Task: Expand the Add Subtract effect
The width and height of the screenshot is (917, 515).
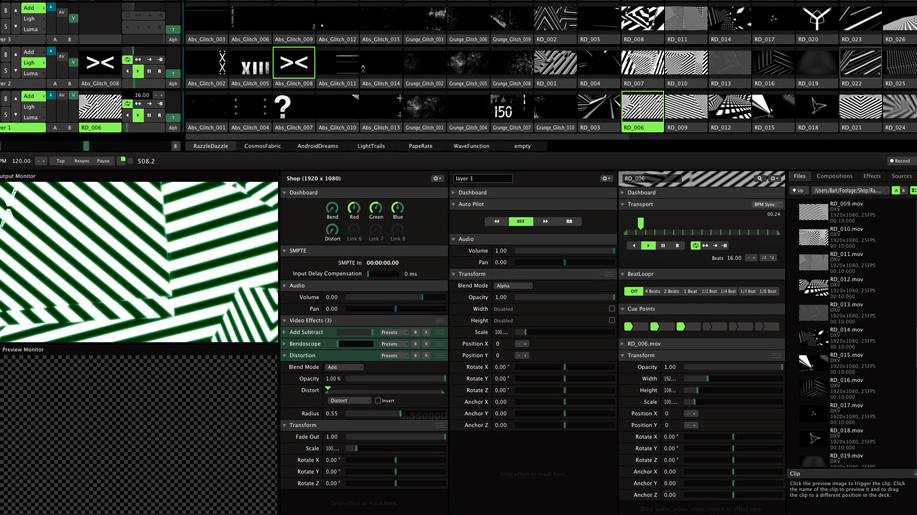Action: 285,332
